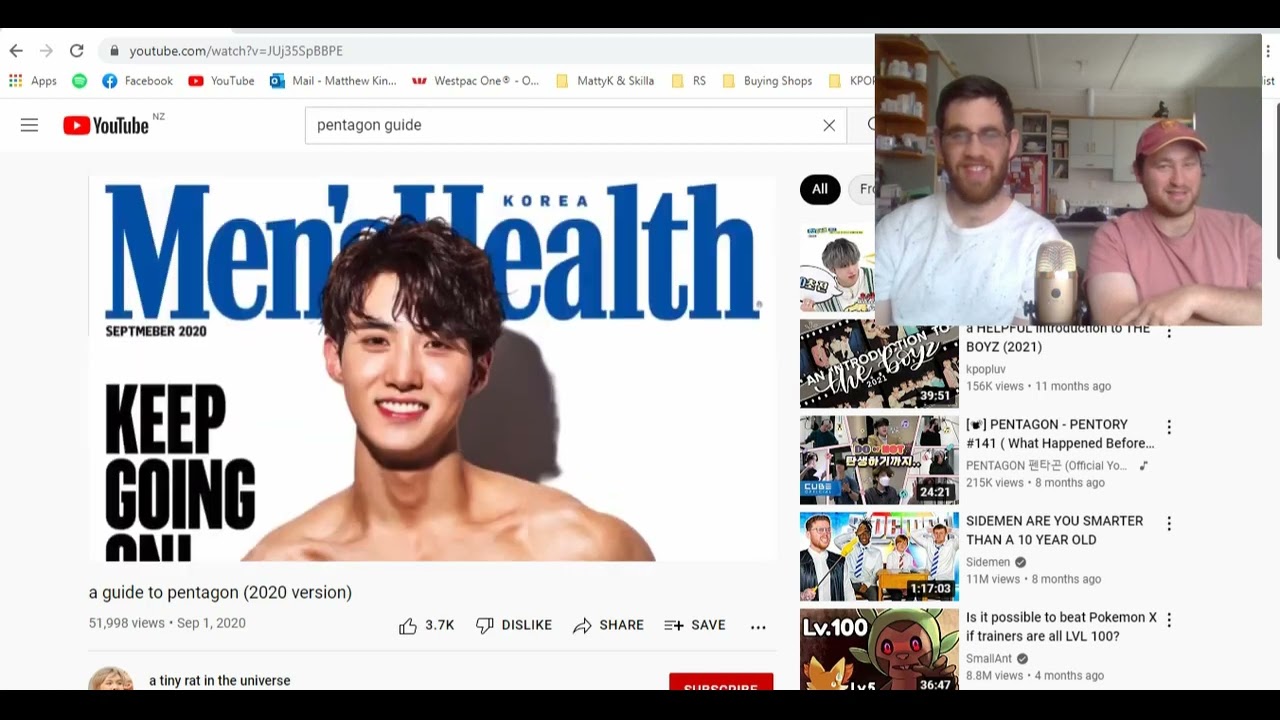Viewport: 1280px width, 720px height.
Task: Open the SmallAnt channel name
Action: click(x=989, y=658)
